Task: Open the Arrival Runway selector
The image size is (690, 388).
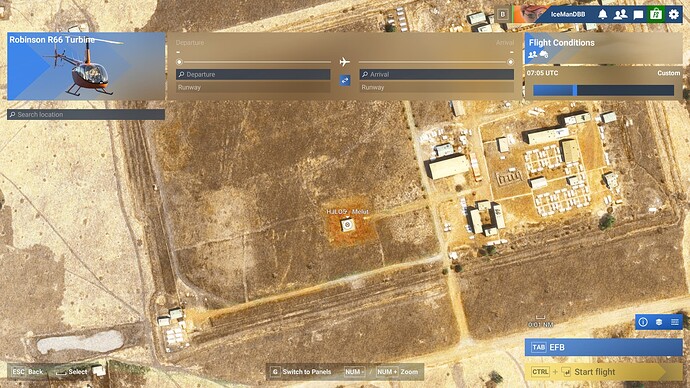Action: (437, 87)
